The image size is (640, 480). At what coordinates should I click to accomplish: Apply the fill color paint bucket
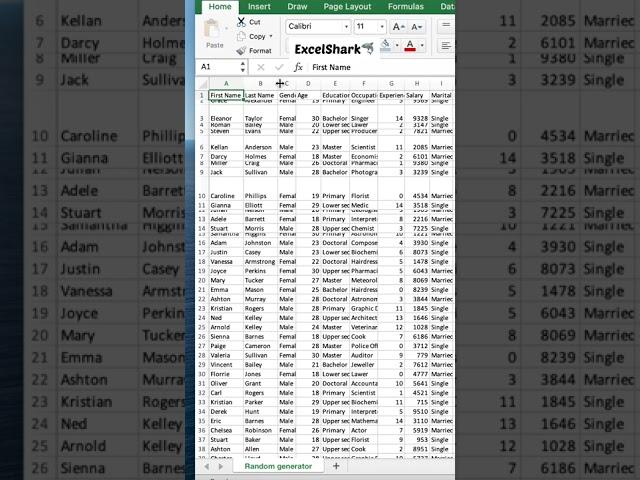pos(385,45)
